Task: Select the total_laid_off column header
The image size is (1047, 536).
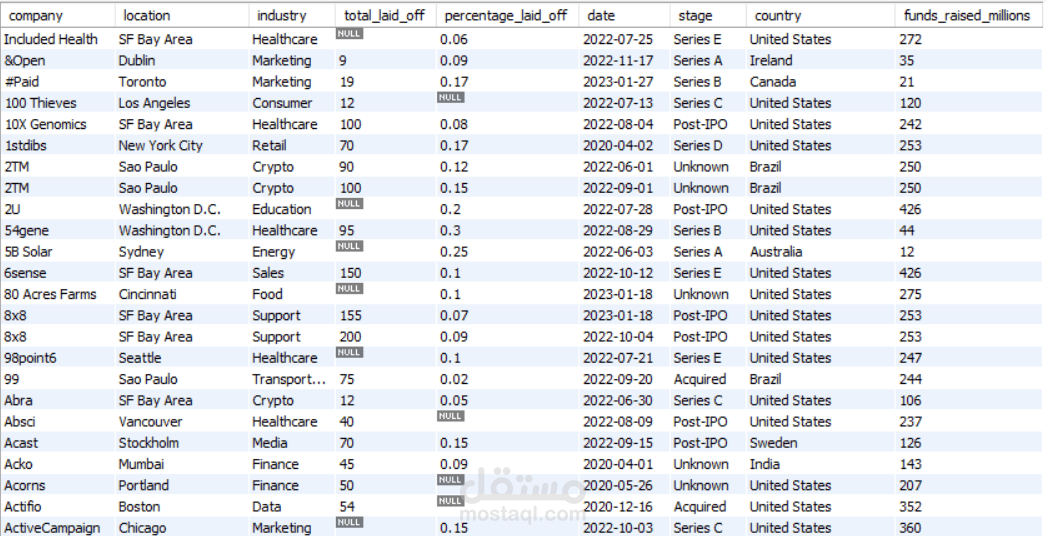Action: 385,15
